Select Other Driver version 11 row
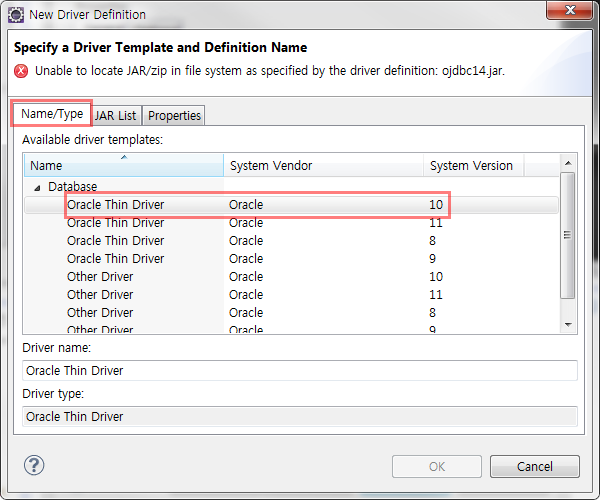This screenshot has height=500, width=600. coord(291,295)
